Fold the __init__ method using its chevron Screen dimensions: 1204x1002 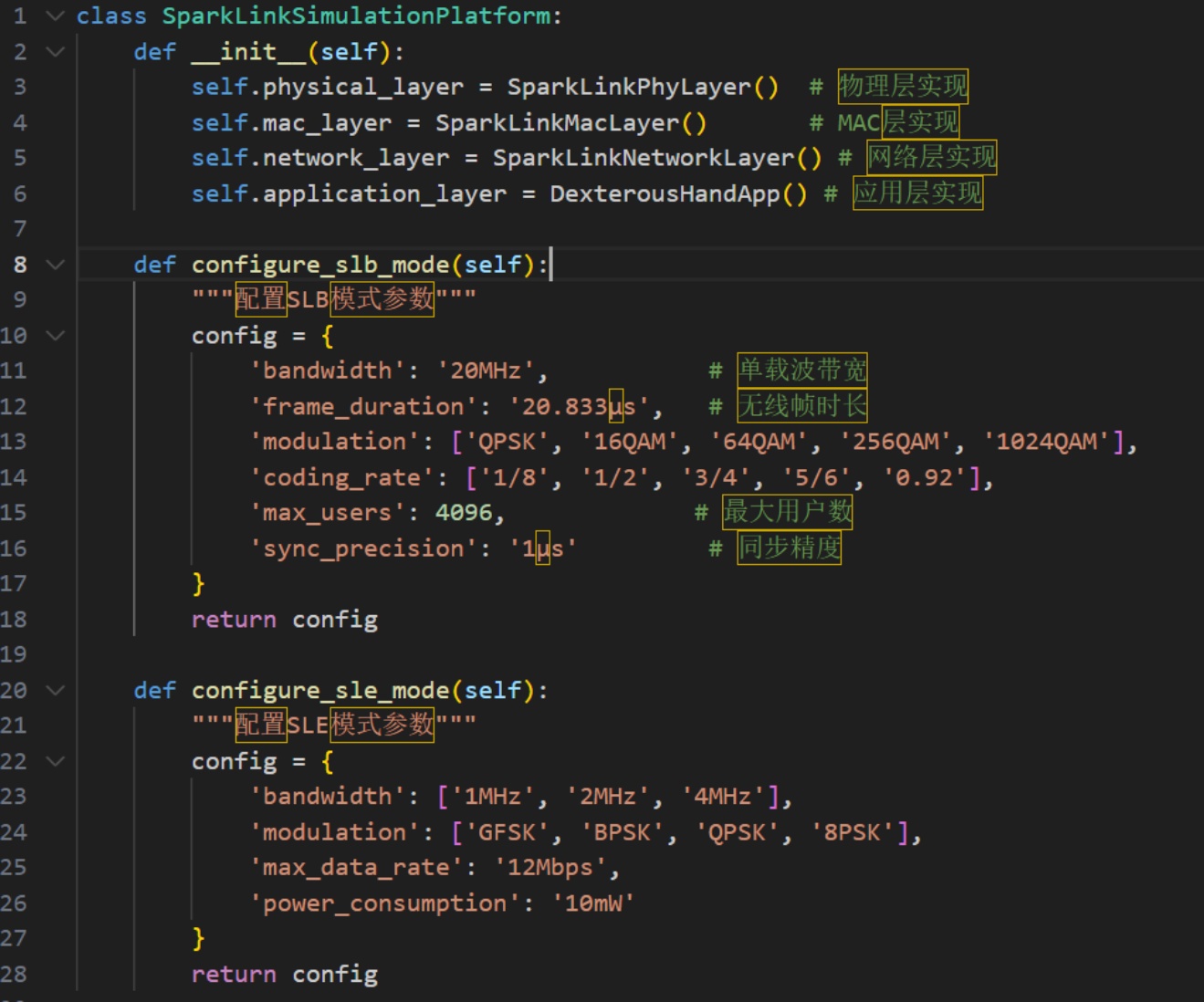[x=55, y=51]
